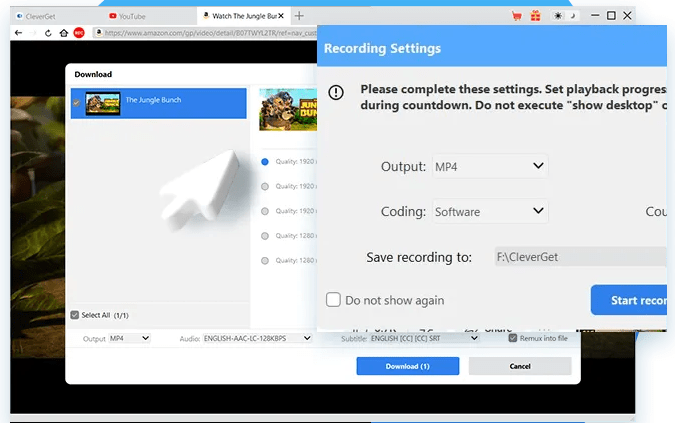
Task: Reload the page with the refresh icon
Action: pos(48,33)
